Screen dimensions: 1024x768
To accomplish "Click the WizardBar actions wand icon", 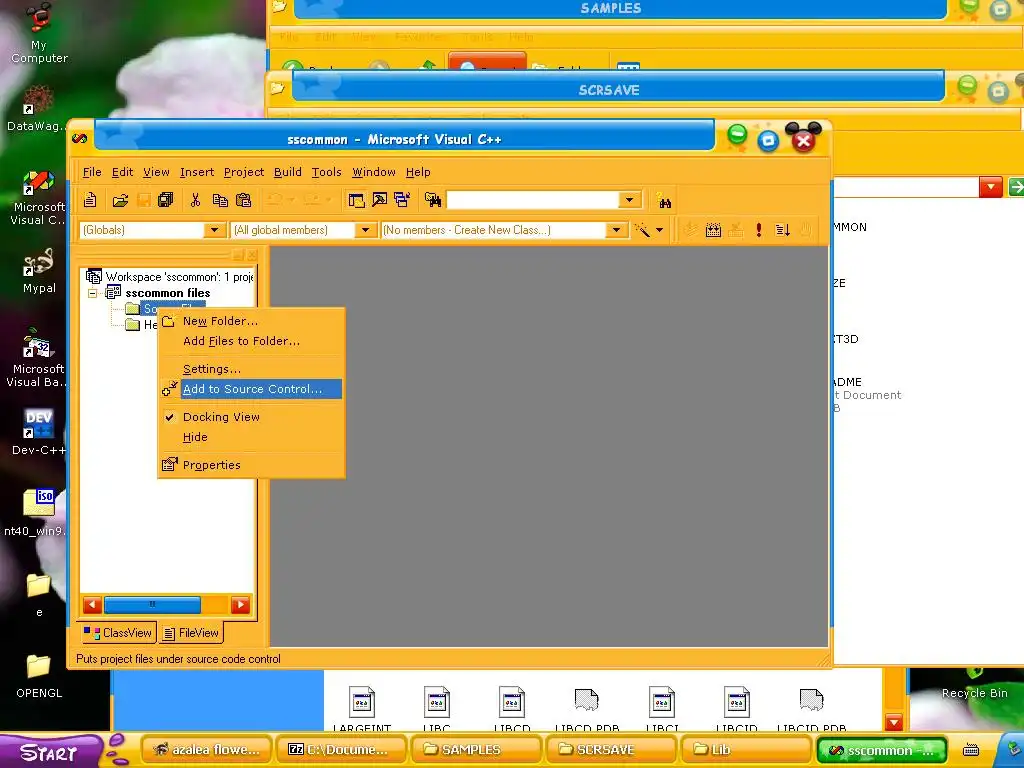I will pyautogui.click(x=642, y=230).
